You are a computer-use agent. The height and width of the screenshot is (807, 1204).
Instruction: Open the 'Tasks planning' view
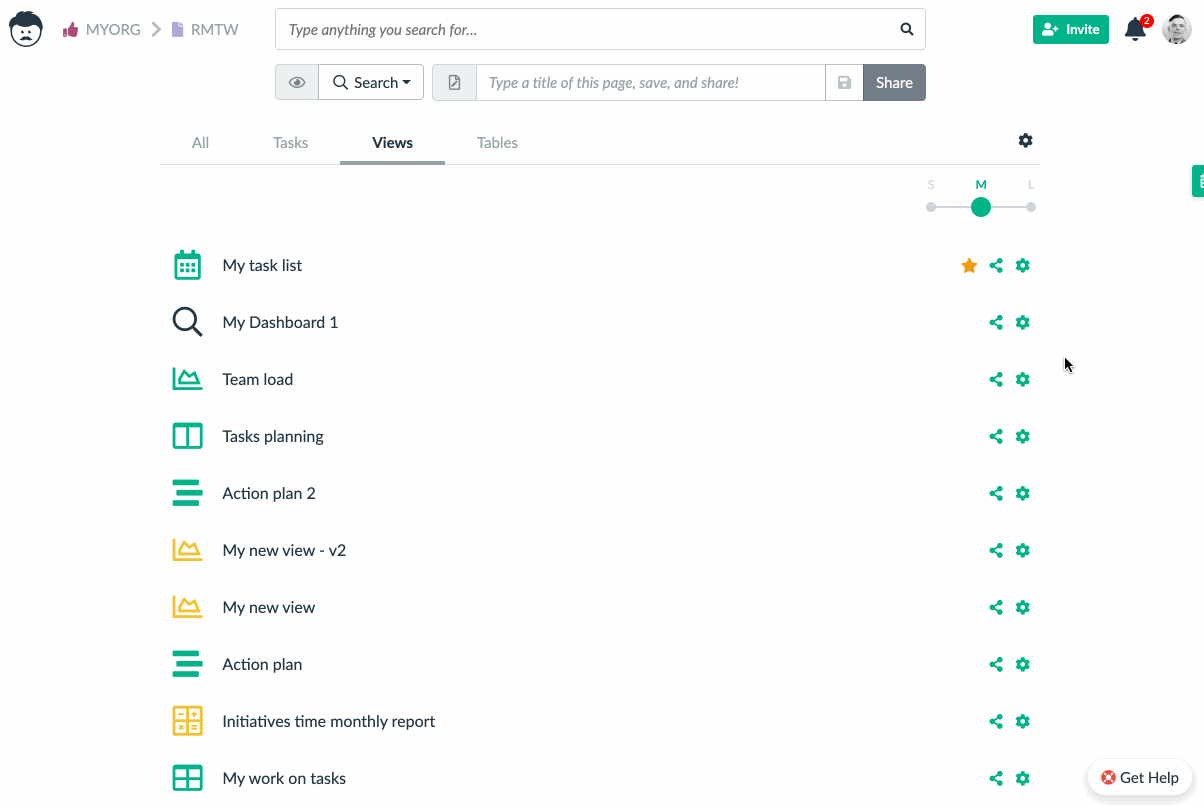coord(273,436)
